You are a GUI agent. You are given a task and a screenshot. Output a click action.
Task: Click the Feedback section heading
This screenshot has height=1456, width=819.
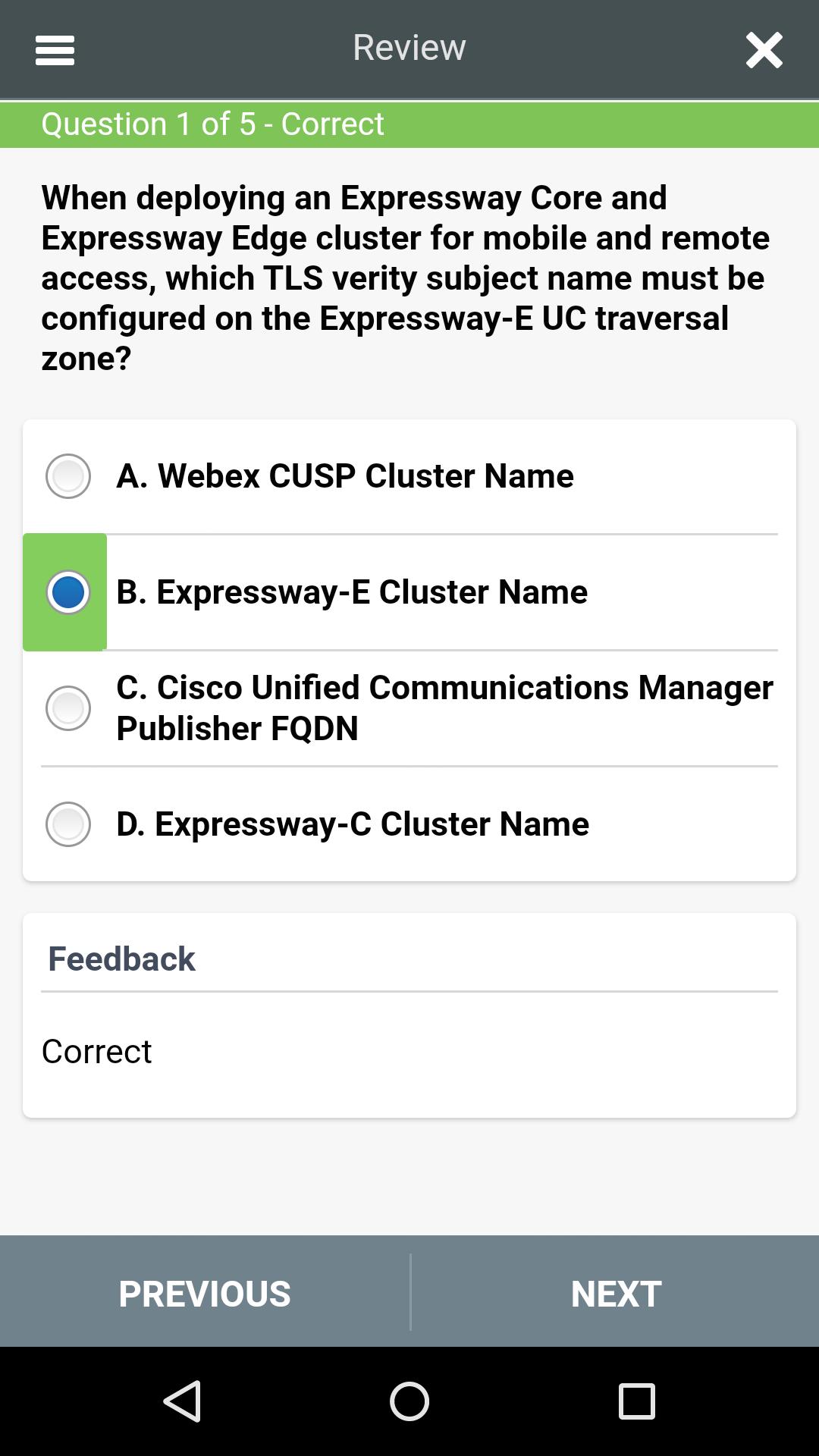tap(121, 959)
